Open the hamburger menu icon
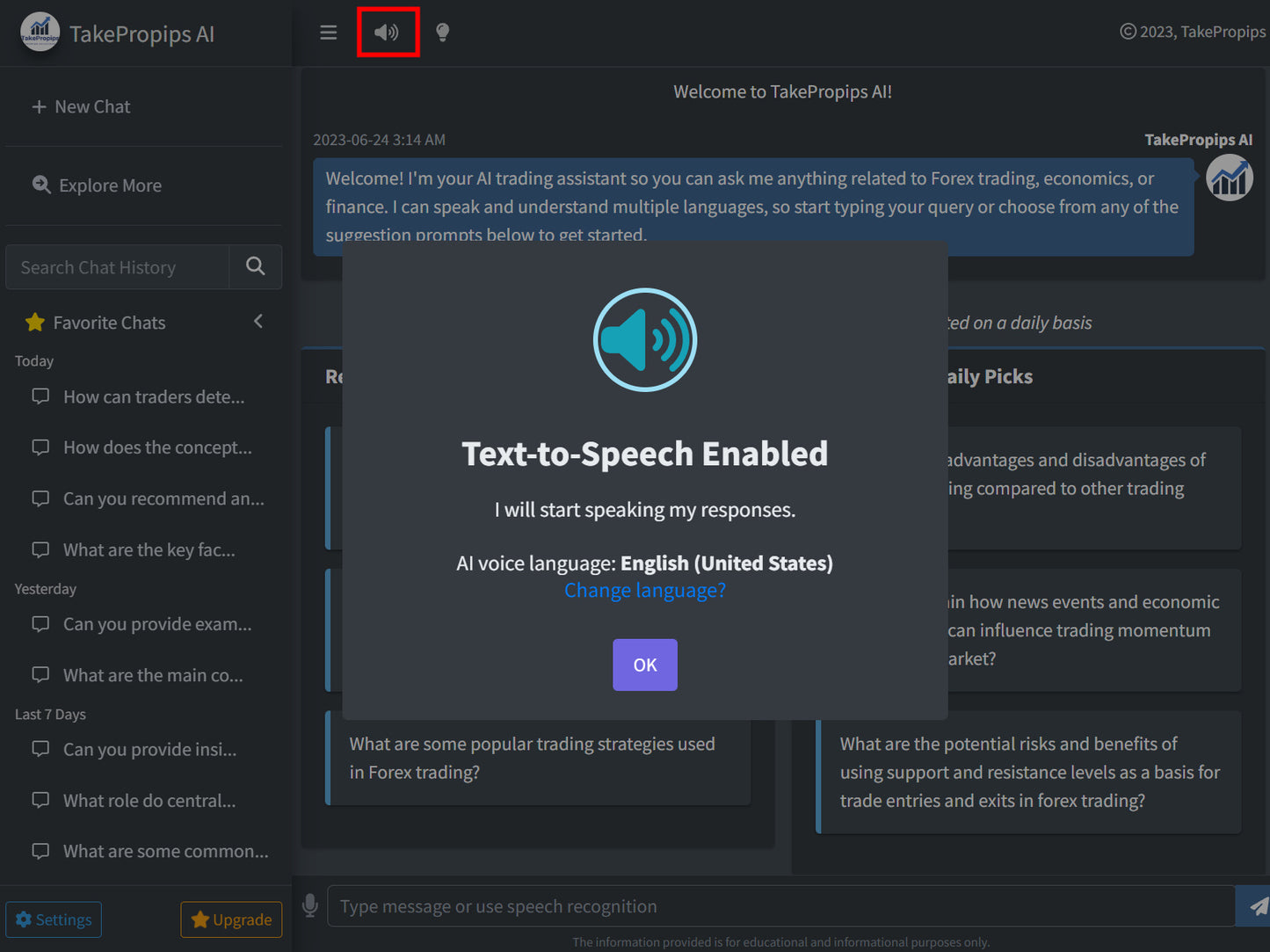Viewport: 1270px width, 952px height. (329, 33)
